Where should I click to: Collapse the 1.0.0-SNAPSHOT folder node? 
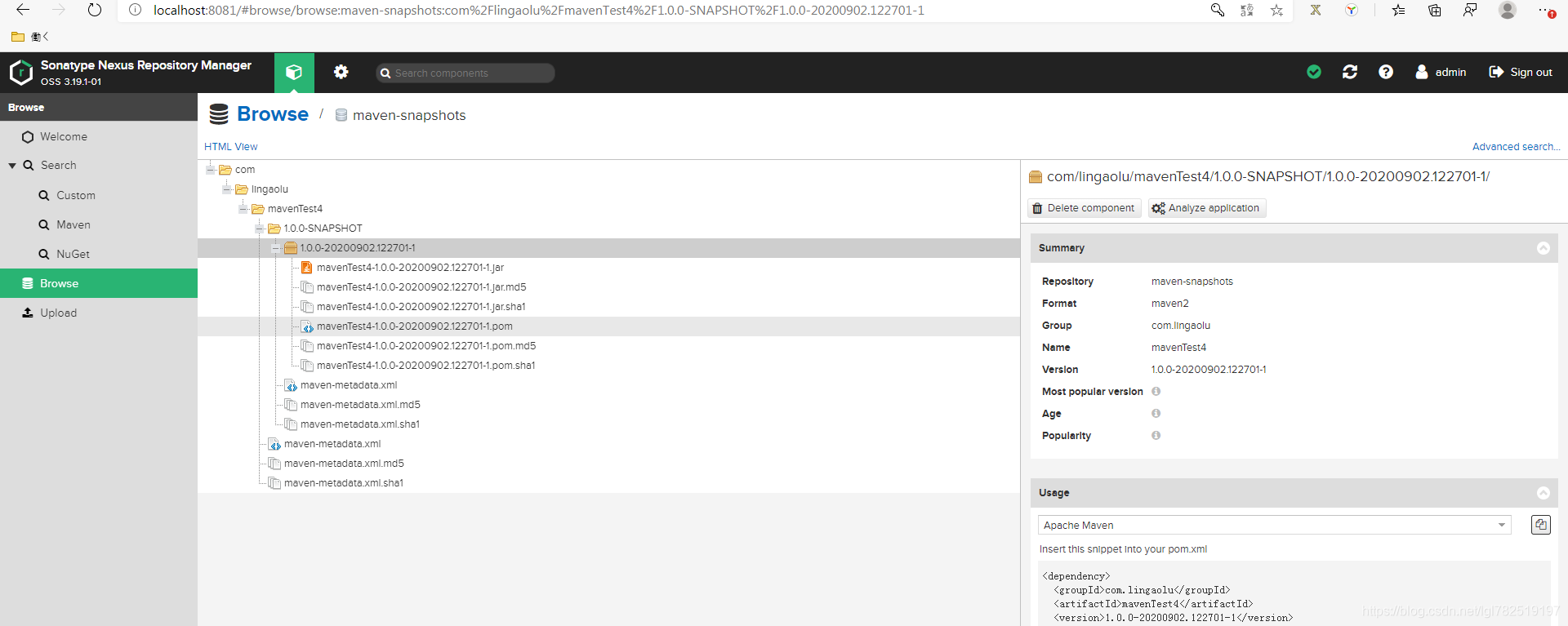[x=259, y=229]
